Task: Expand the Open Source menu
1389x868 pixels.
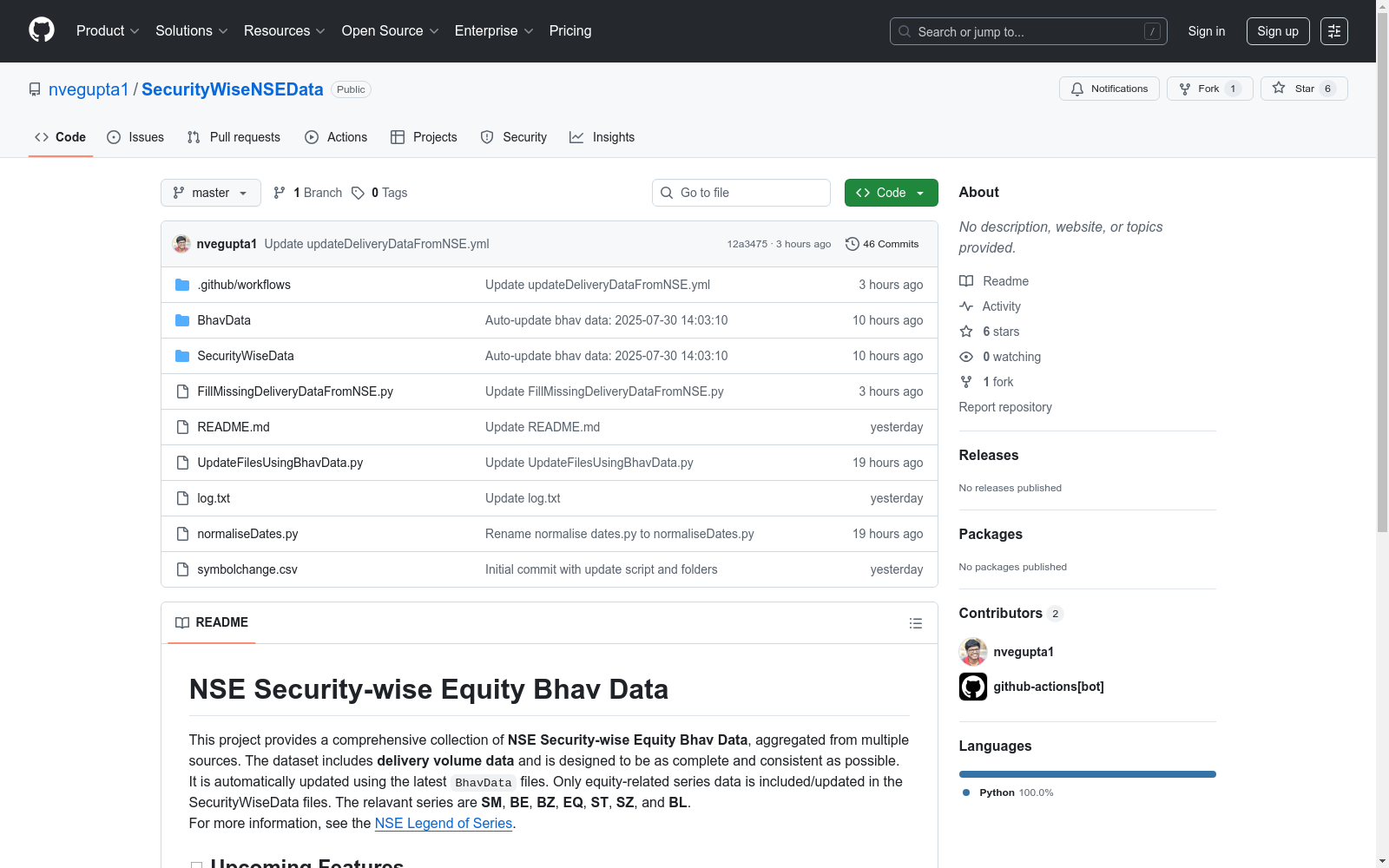Action: 390,31
